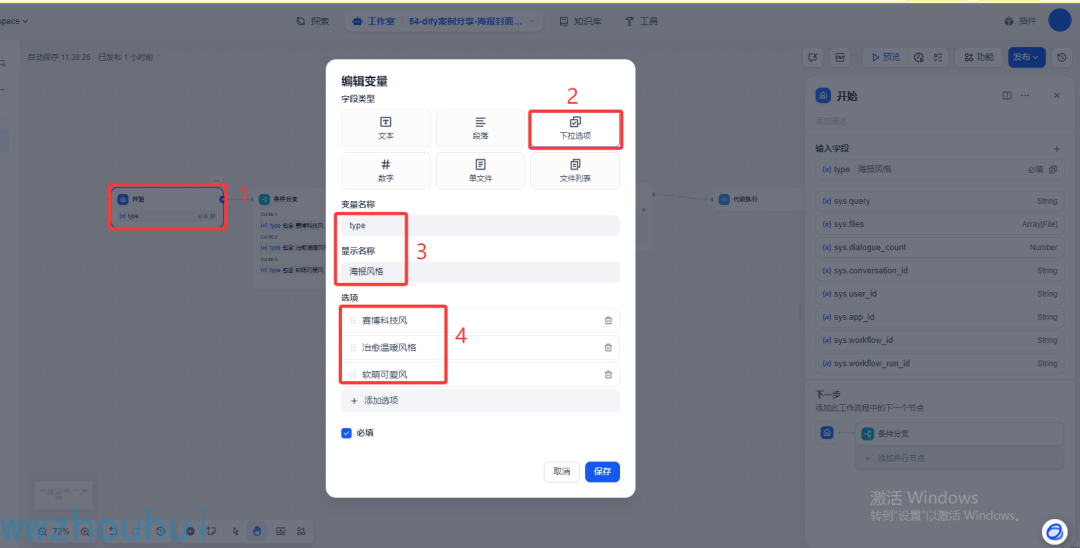
Task: Open the 工作室 tab
Action: coord(373,21)
